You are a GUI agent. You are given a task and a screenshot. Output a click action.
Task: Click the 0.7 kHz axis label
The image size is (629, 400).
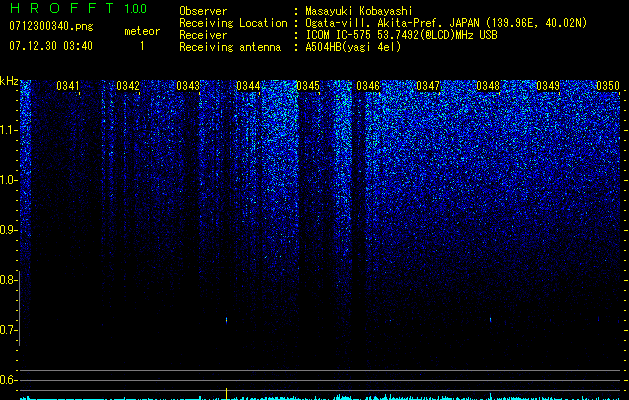[x=9, y=330]
